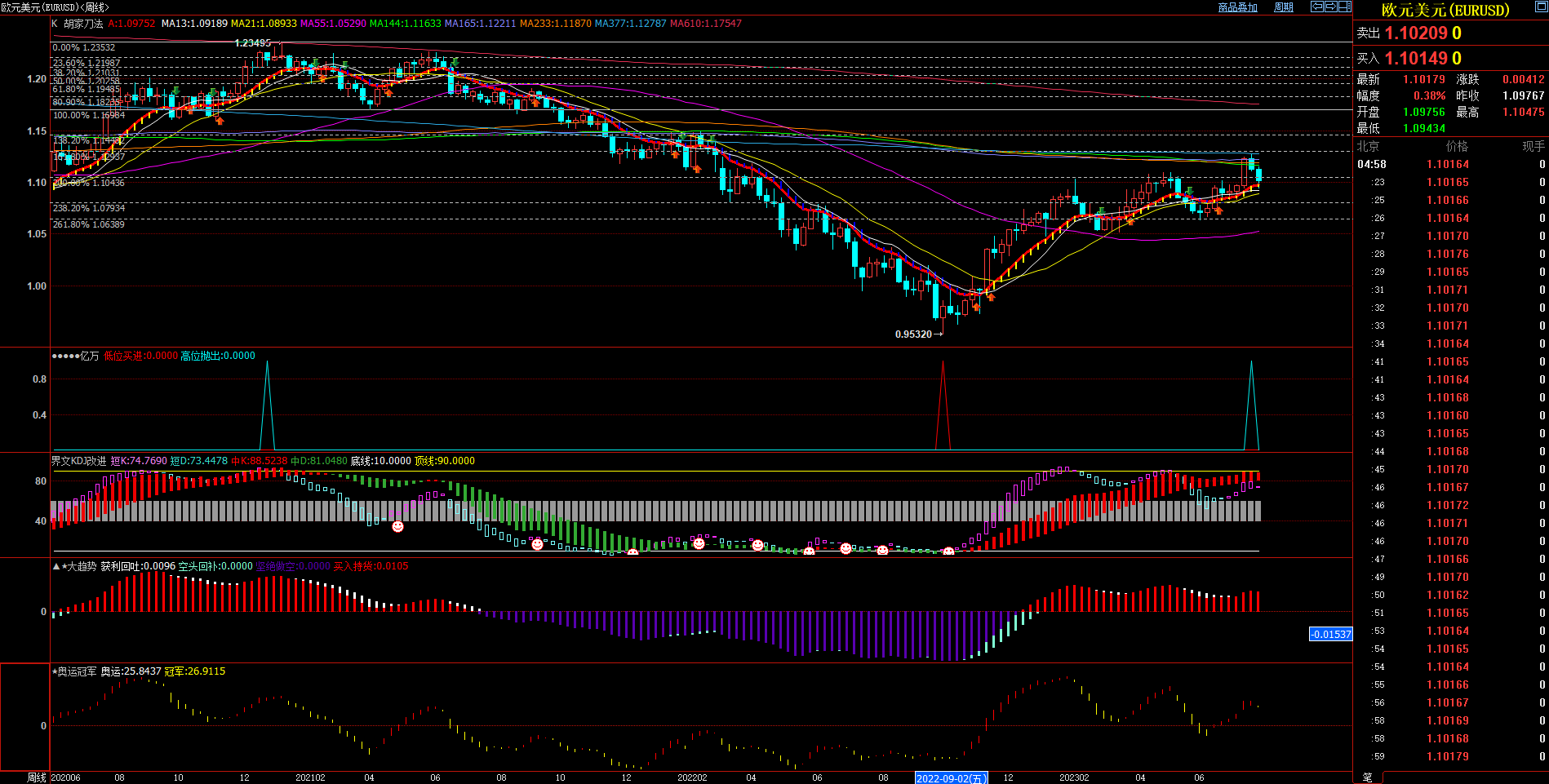Select the 大趋势 indicator title
1549x784 pixels.
coord(81,566)
